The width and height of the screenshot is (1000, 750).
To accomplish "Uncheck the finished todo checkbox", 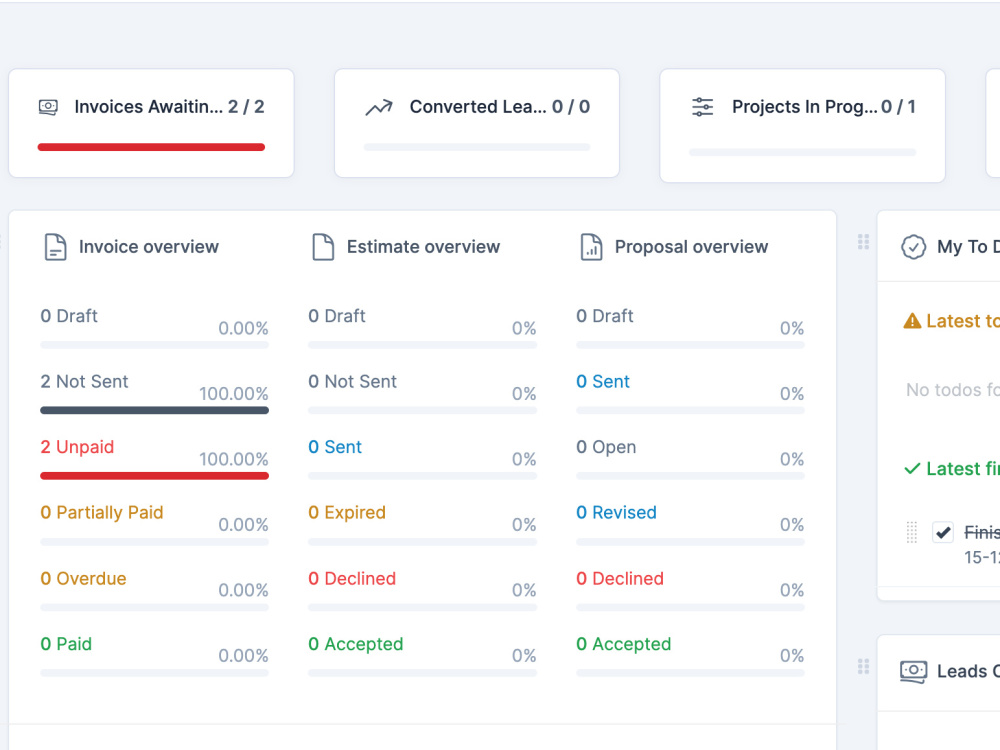I will point(943,532).
